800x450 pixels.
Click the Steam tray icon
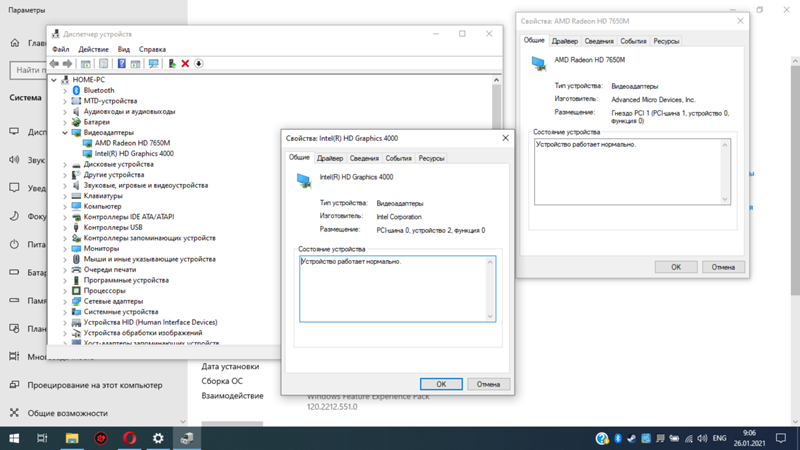tap(632, 438)
